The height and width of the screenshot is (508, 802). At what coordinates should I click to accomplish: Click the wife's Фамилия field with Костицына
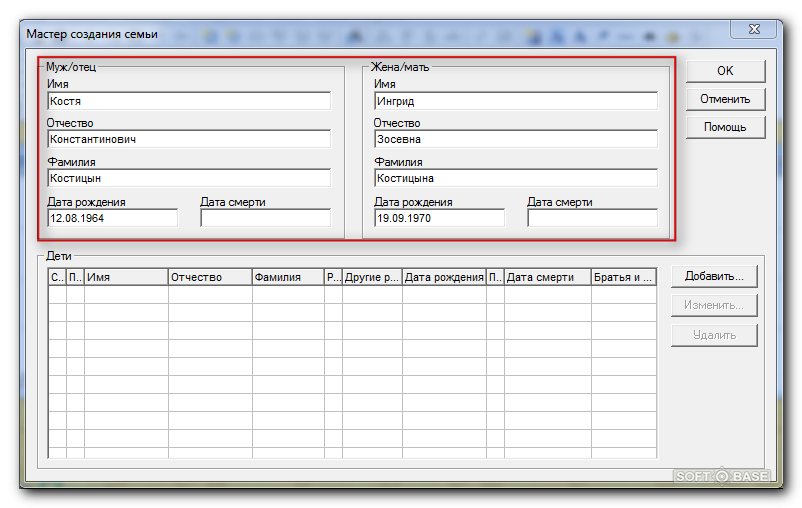click(515, 178)
